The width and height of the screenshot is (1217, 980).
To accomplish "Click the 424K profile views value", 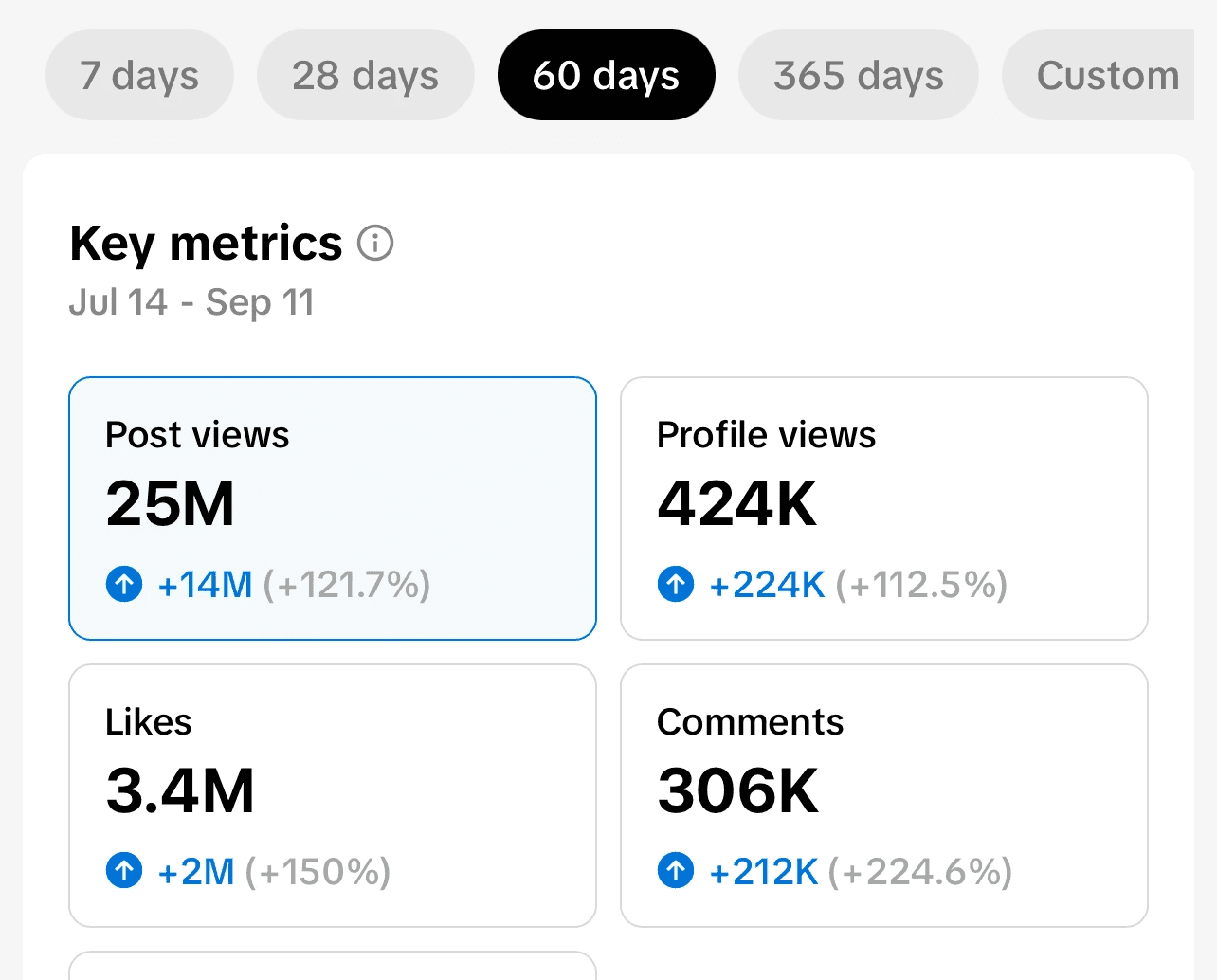I will (737, 503).
